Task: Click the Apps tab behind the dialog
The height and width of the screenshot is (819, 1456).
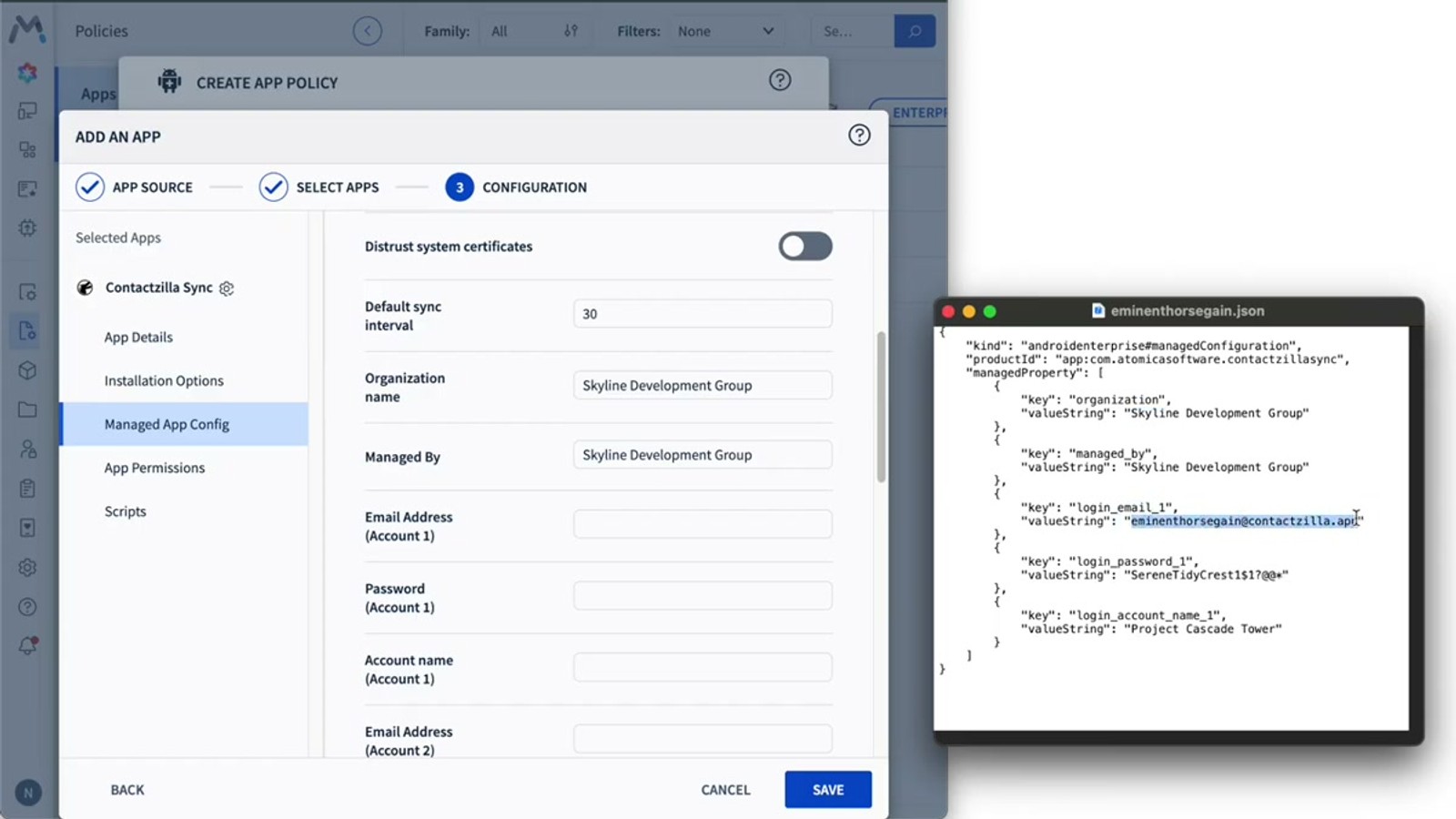Action: (98, 94)
